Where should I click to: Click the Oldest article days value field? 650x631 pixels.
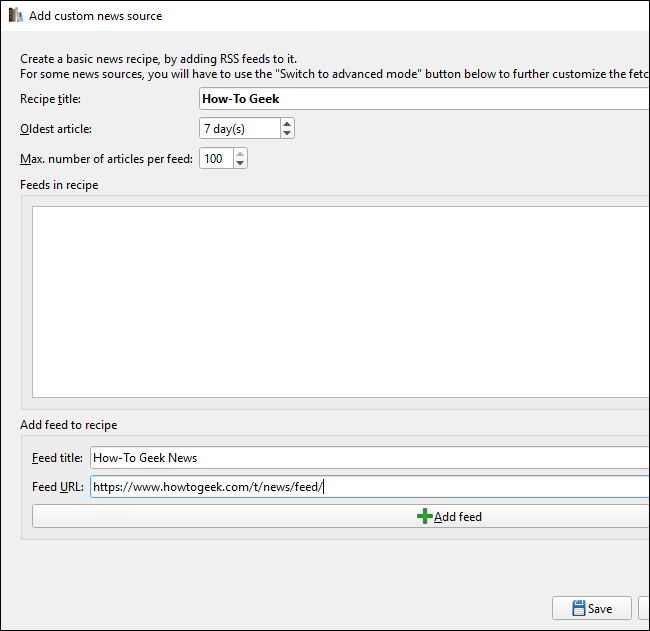tap(240, 129)
